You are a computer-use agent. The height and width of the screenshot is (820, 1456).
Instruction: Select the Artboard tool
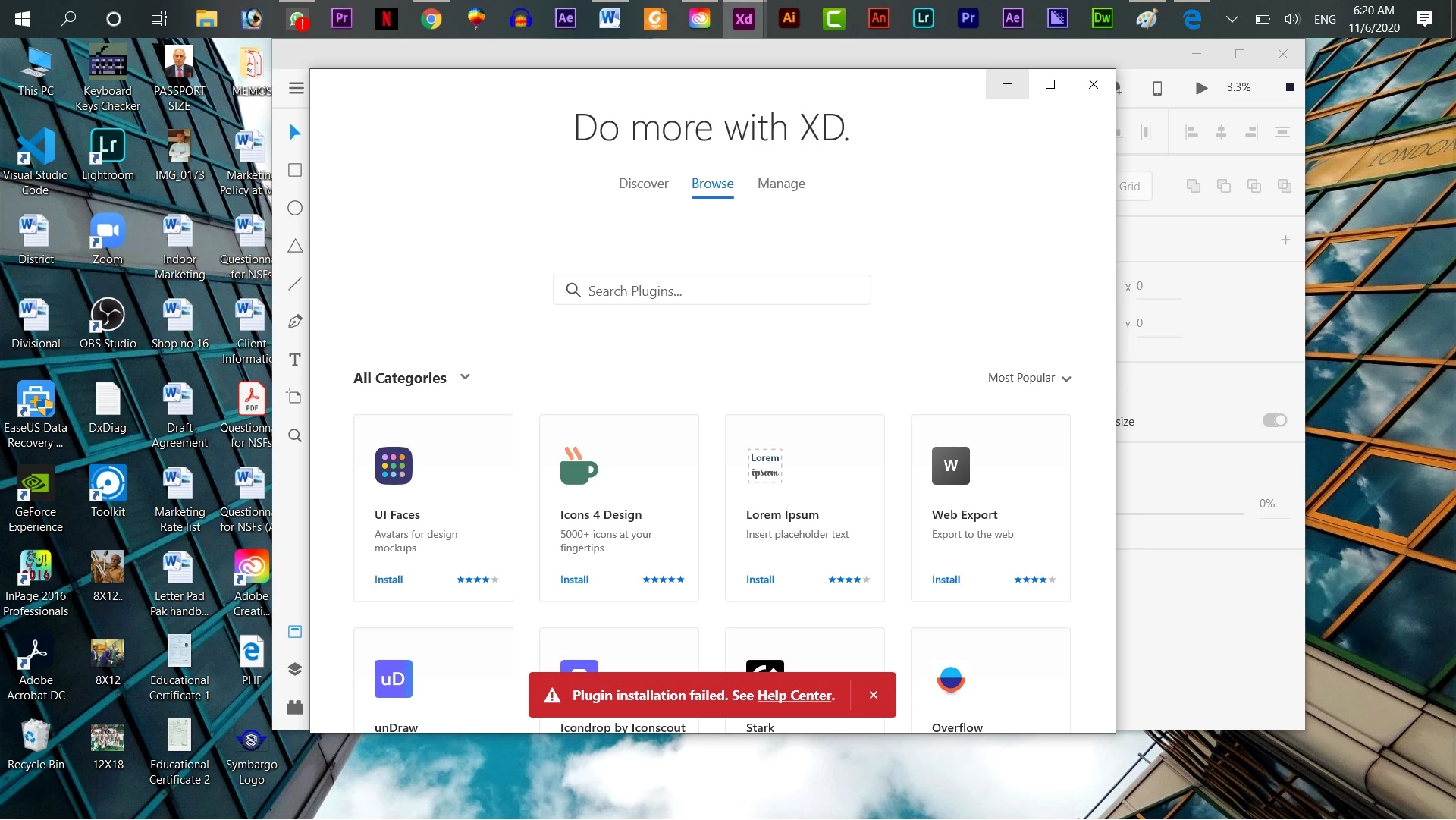pos(295,397)
